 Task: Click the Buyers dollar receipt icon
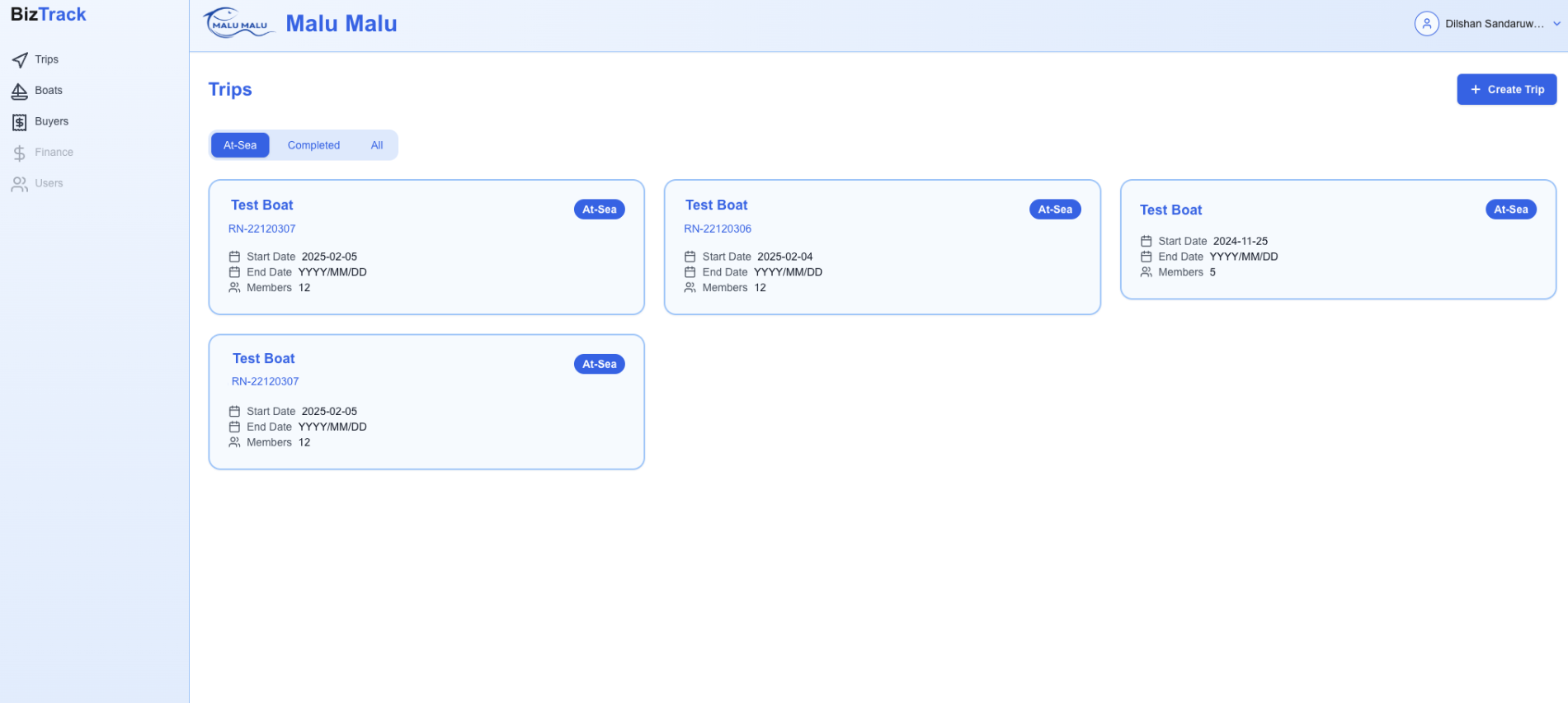(20, 122)
